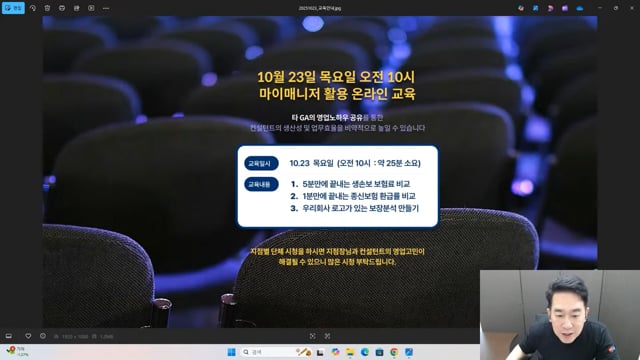
Task: Click the presenter webcam overlay
Action: click(x=560, y=315)
